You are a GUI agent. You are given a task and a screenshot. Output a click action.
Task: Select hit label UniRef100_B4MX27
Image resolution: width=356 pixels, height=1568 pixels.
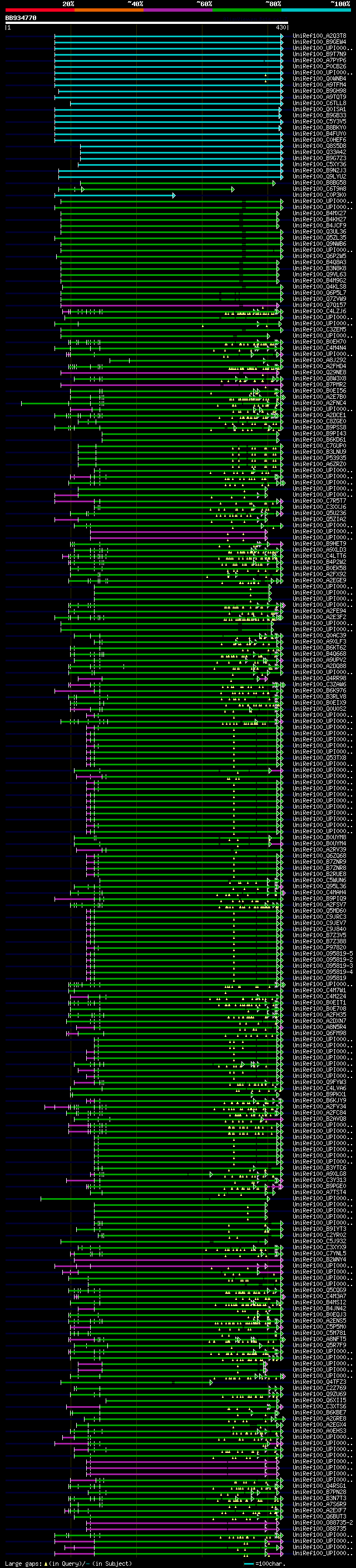[319, 214]
